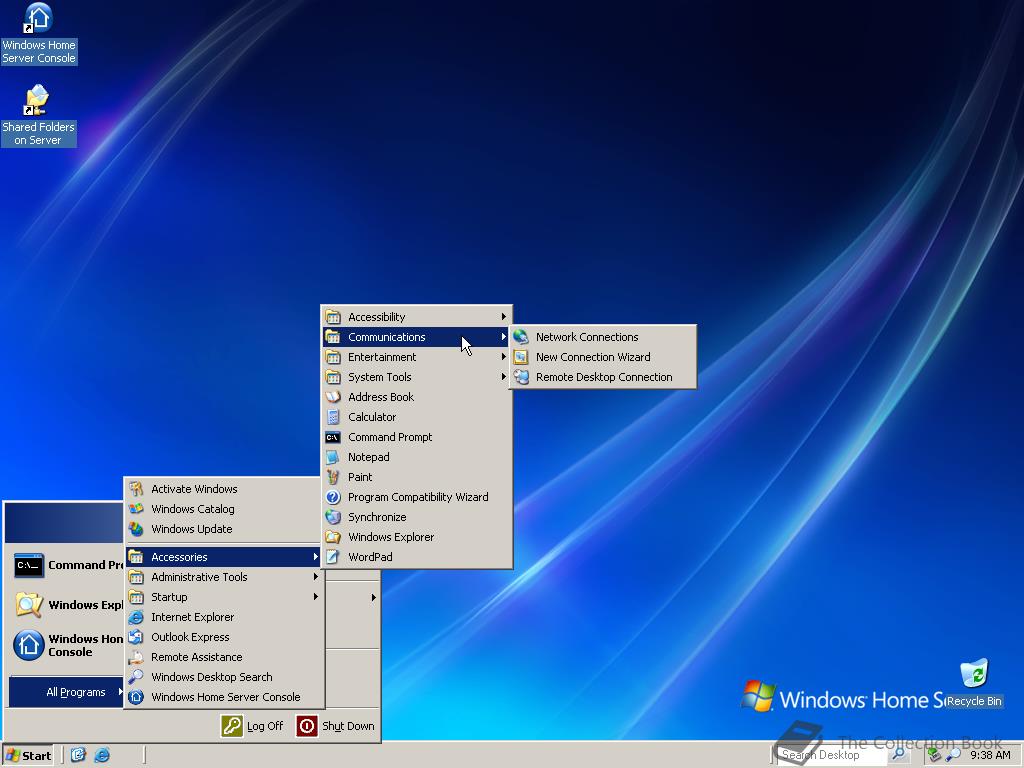The width and height of the screenshot is (1024, 768).
Task: Expand the Communications submenu arrow
Action: coord(504,337)
